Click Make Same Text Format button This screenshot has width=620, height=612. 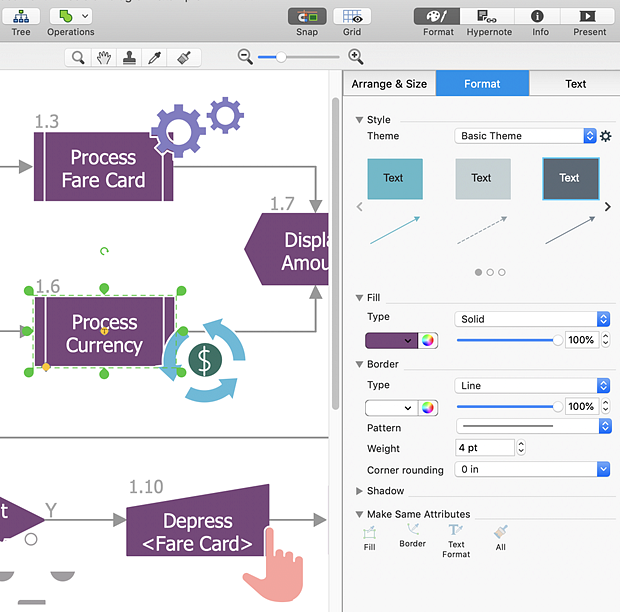click(x=456, y=541)
